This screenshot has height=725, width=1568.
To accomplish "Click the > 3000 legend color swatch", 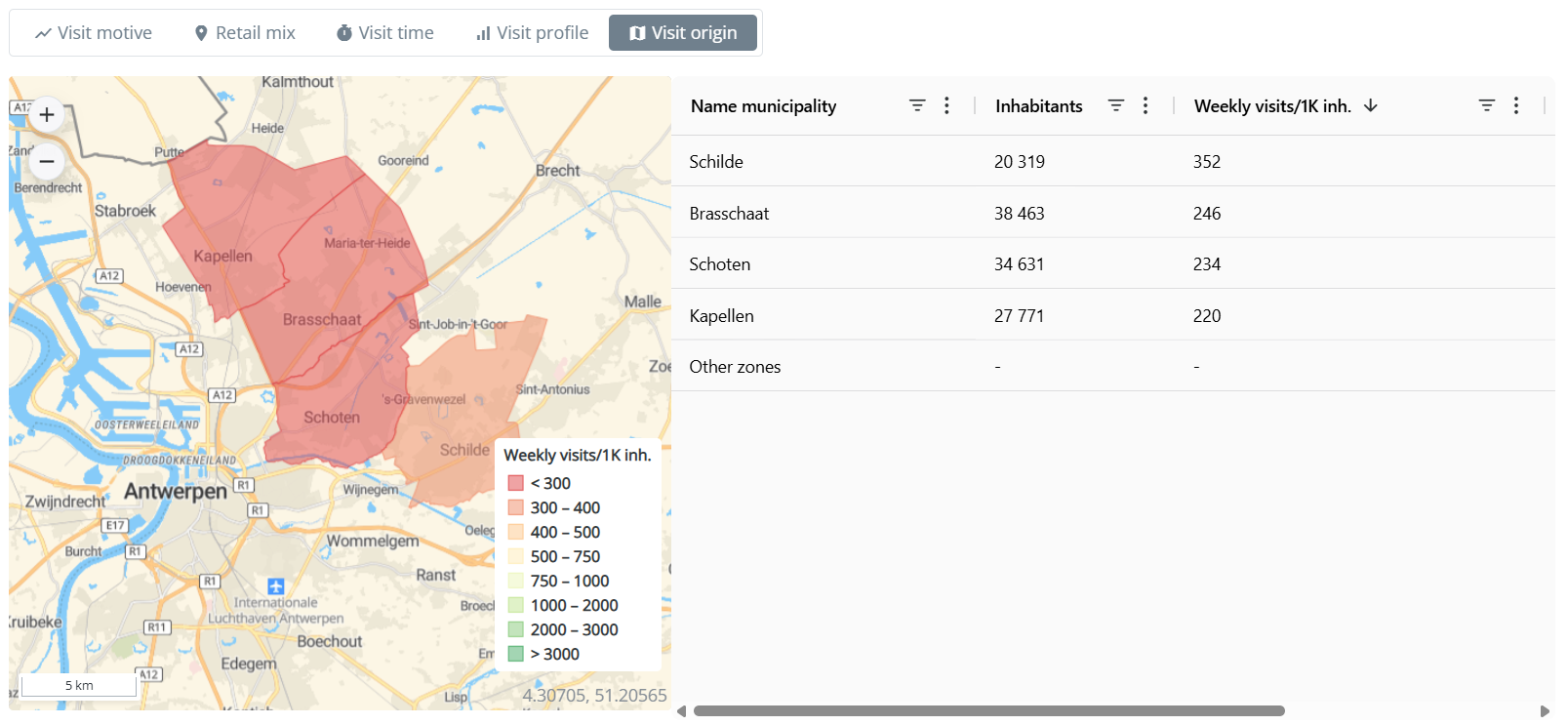I will [516, 654].
